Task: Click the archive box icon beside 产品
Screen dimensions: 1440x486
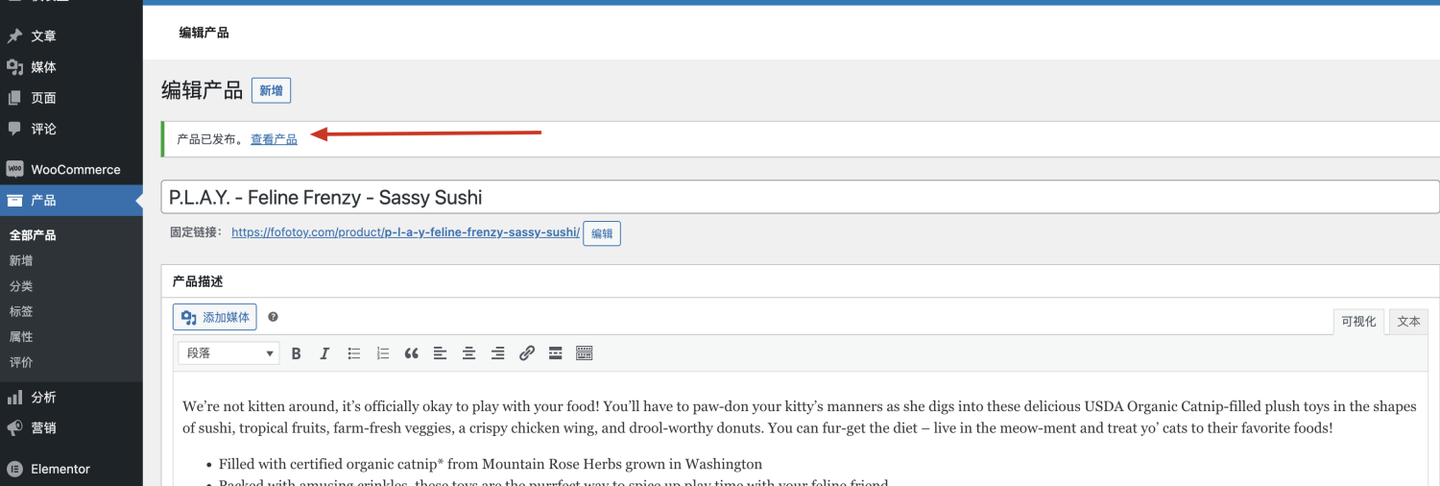Action: [x=15, y=200]
